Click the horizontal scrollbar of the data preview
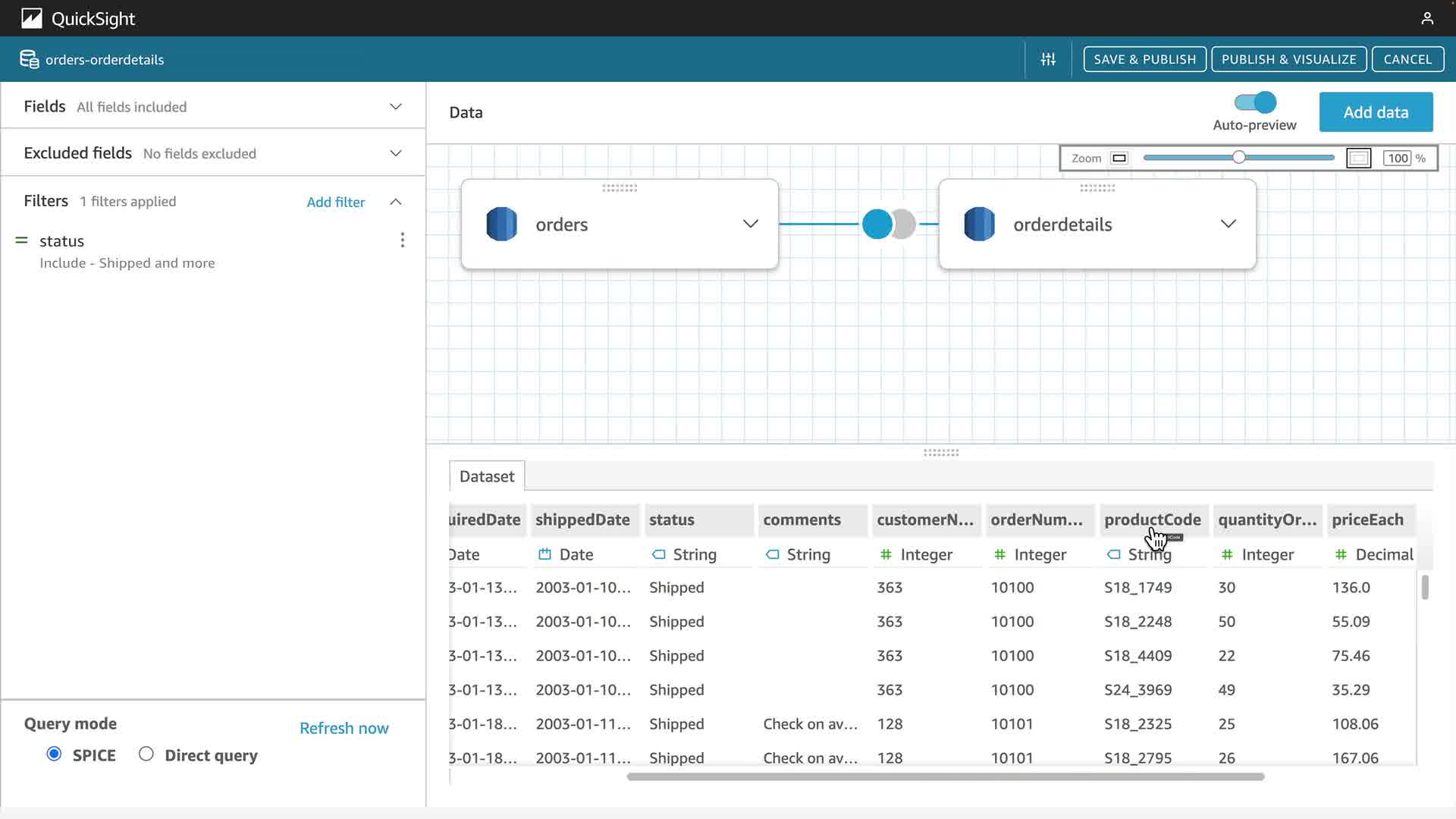The height and width of the screenshot is (819, 1456). (x=945, y=777)
